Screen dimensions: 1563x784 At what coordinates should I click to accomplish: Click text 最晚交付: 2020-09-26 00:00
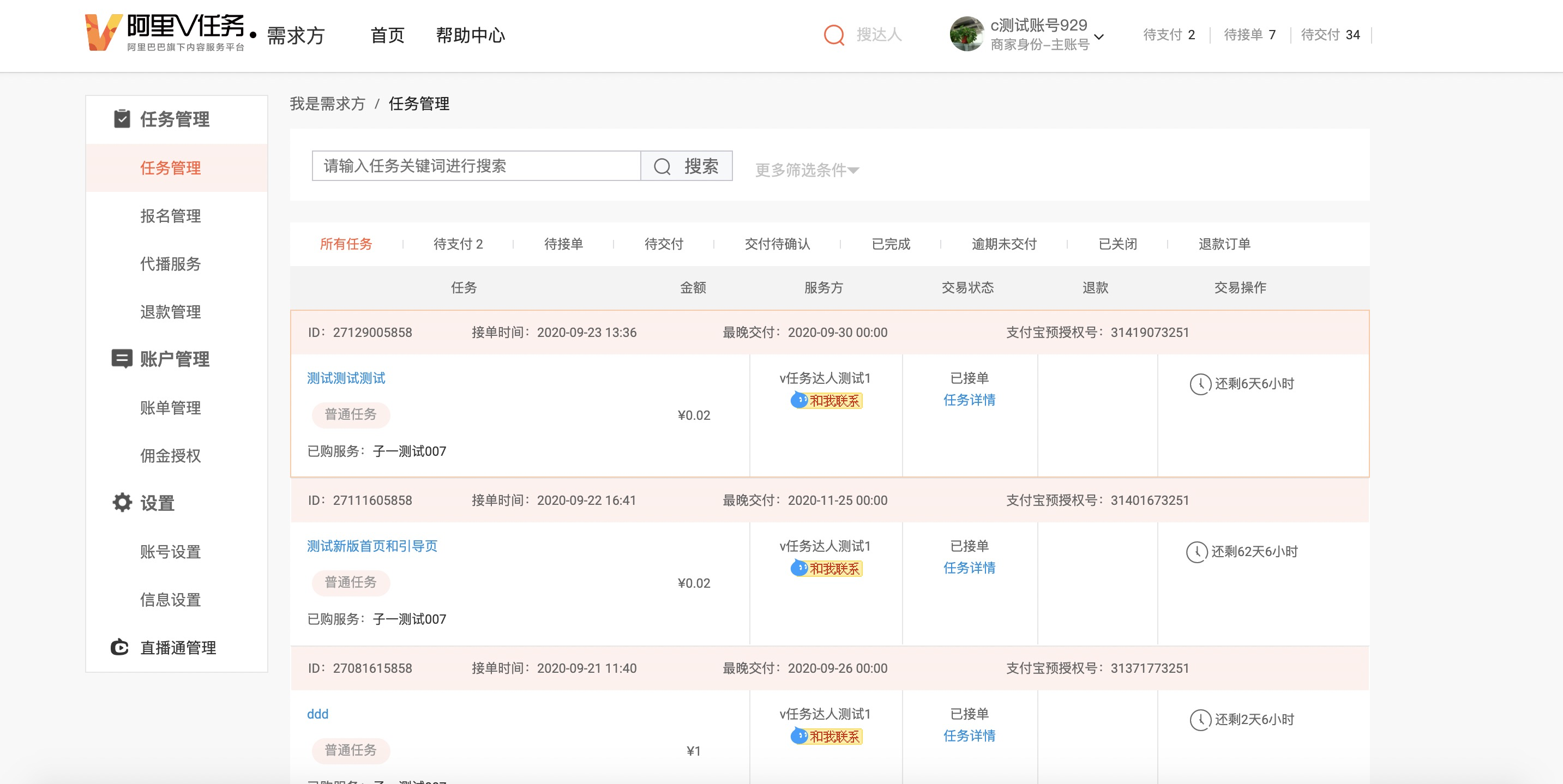pos(804,669)
